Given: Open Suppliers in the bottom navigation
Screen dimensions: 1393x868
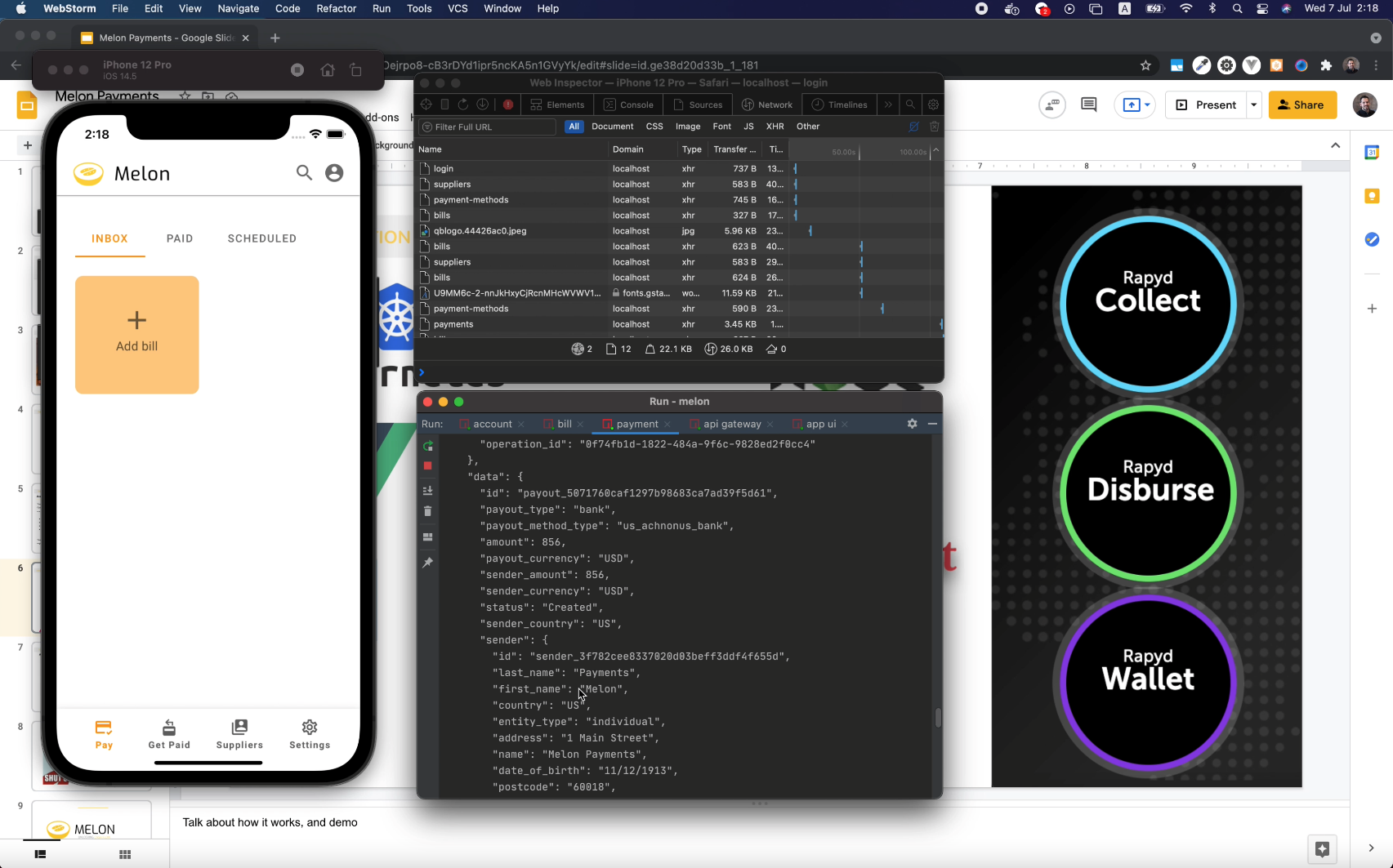Looking at the screenshot, I should point(239,734).
